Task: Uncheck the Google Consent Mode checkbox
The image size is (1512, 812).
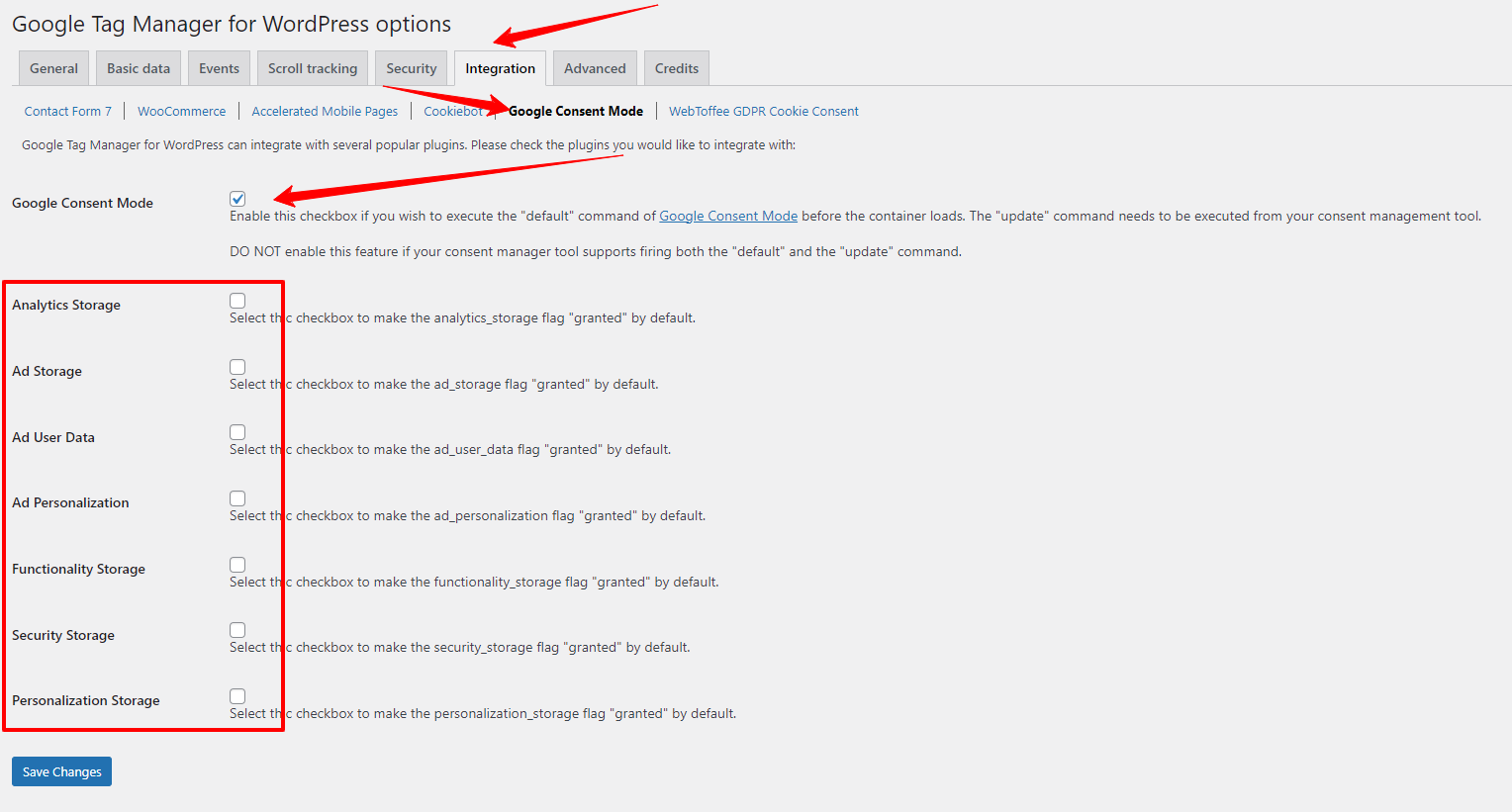Action: (x=237, y=199)
